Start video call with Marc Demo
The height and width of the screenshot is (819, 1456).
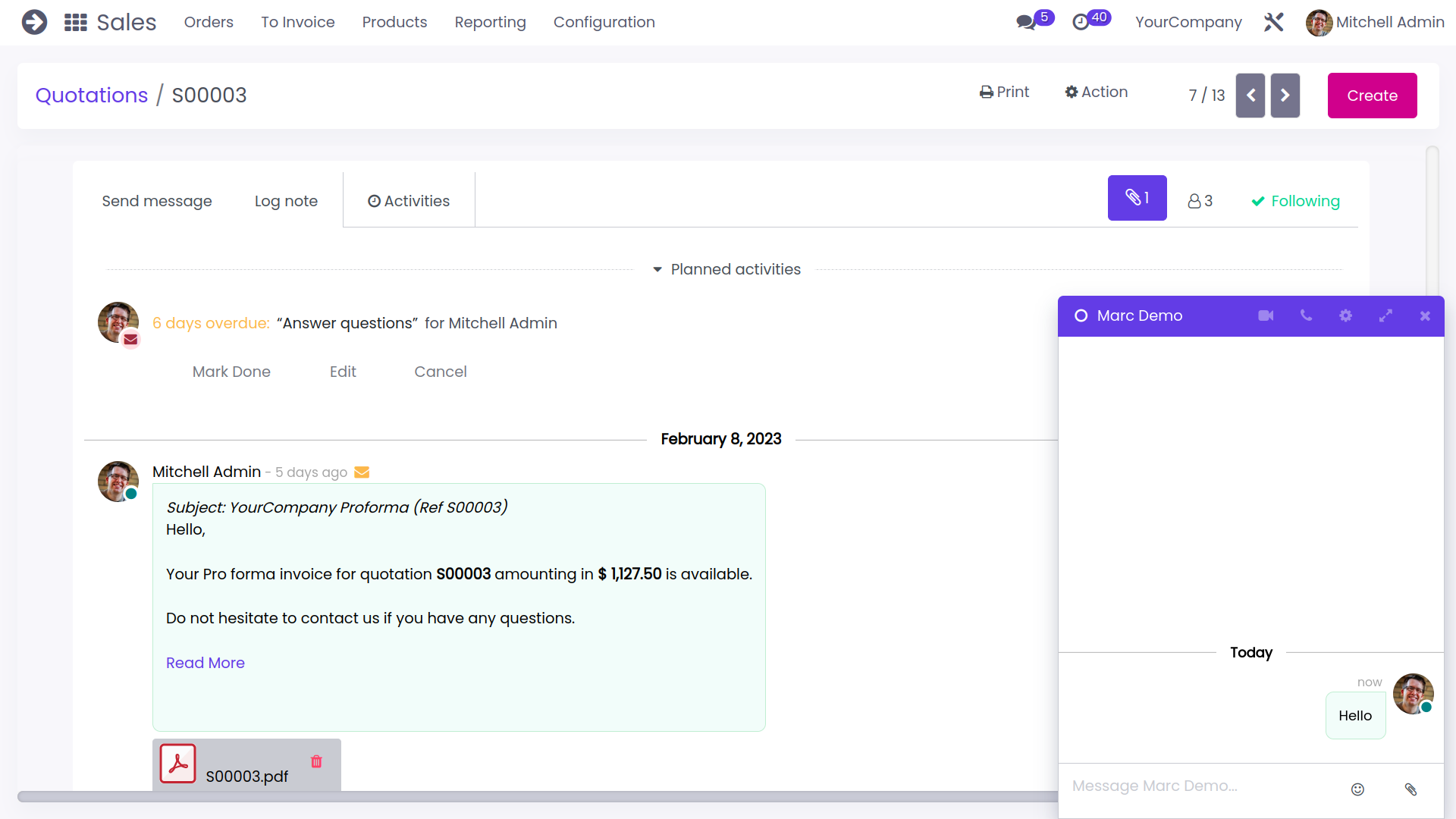click(1266, 315)
